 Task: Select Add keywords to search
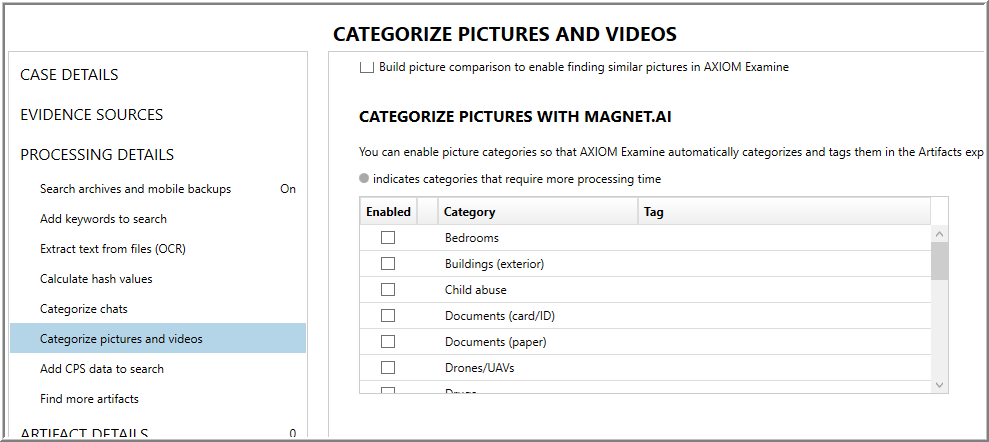pyautogui.click(x=103, y=219)
